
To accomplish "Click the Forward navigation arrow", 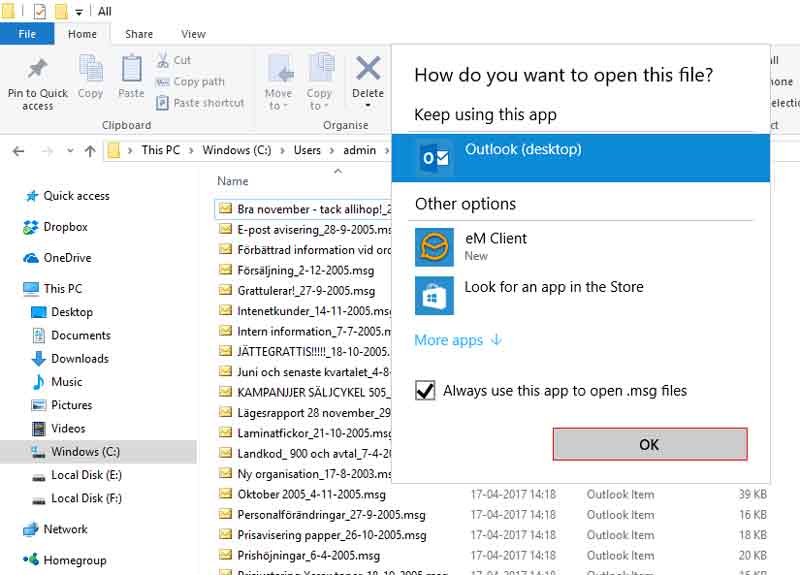I will tap(47, 151).
